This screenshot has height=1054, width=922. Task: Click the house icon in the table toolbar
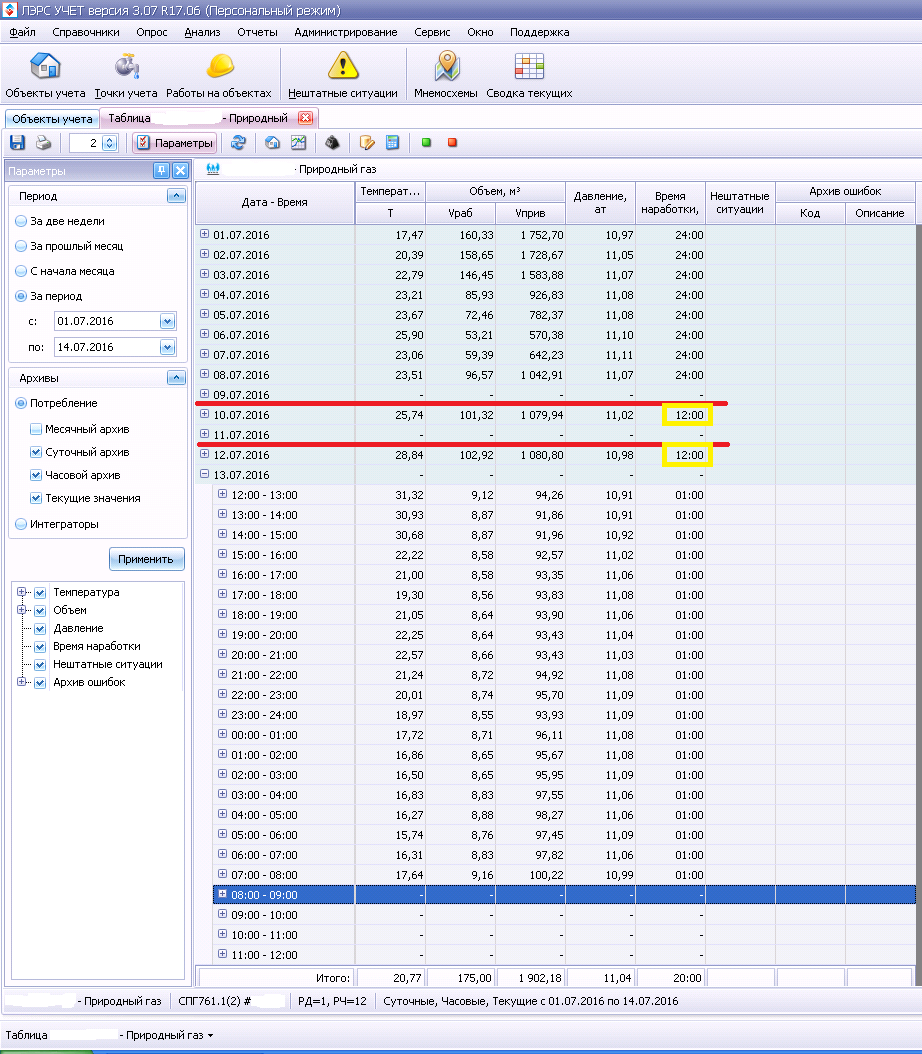pos(272,143)
